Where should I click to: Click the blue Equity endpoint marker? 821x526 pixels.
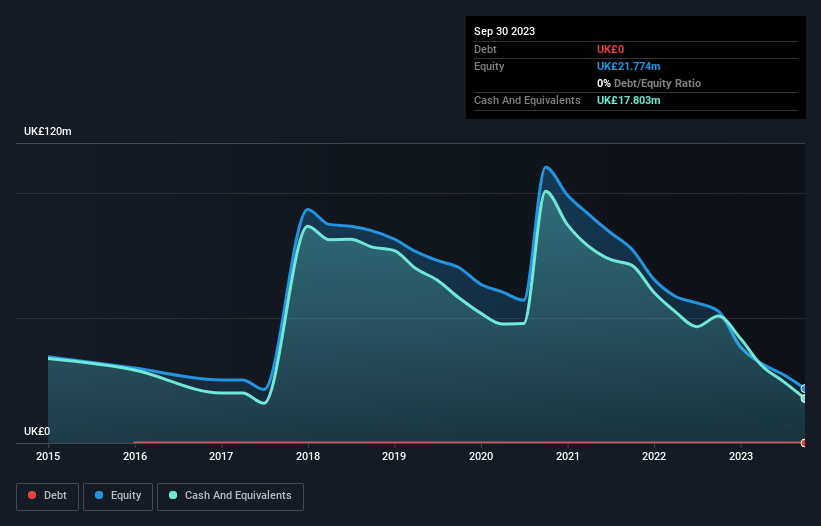click(804, 388)
